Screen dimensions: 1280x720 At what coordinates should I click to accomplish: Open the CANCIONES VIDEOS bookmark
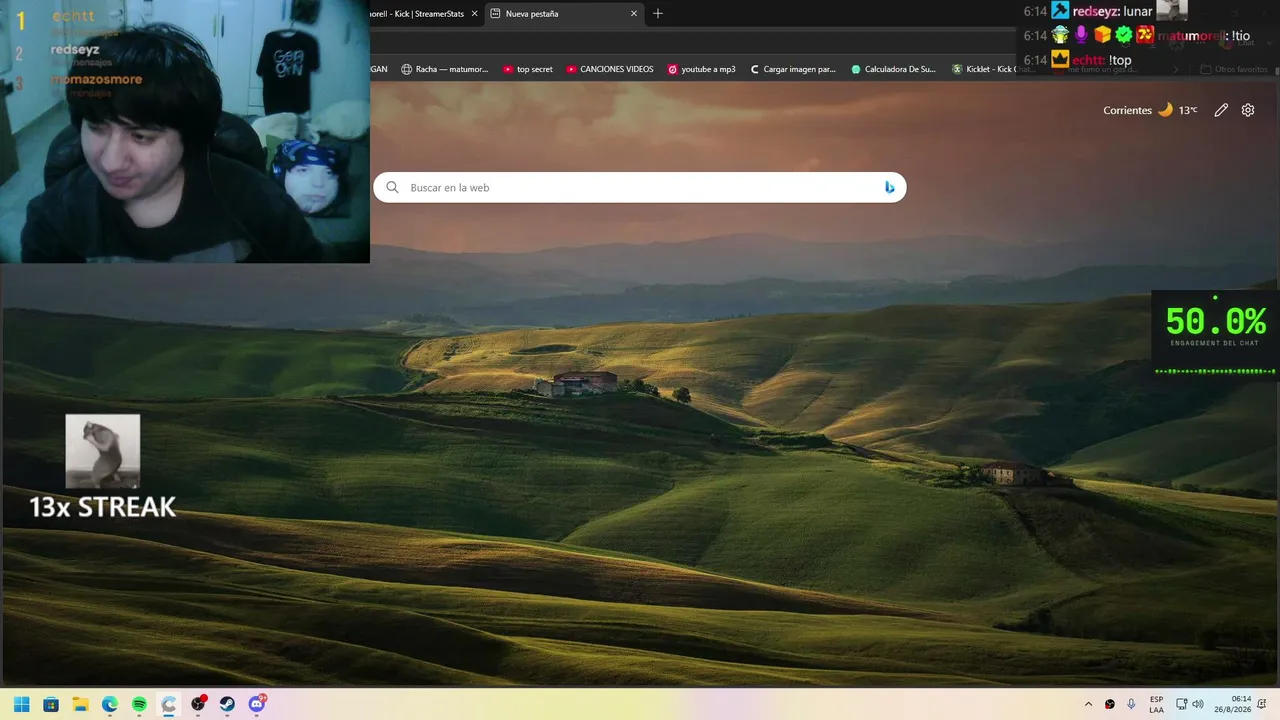point(609,69)
